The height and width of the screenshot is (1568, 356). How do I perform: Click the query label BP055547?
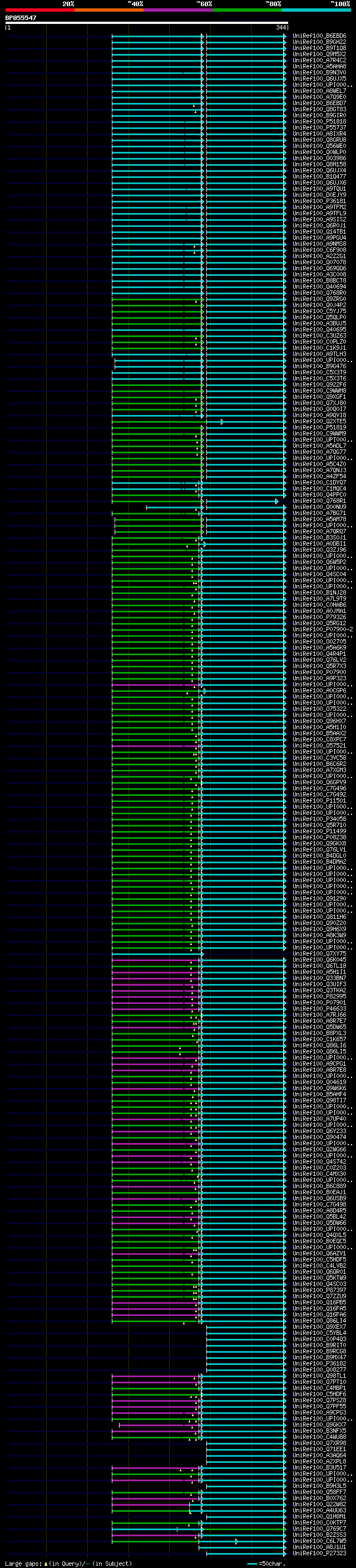click(x=21, y=18)
